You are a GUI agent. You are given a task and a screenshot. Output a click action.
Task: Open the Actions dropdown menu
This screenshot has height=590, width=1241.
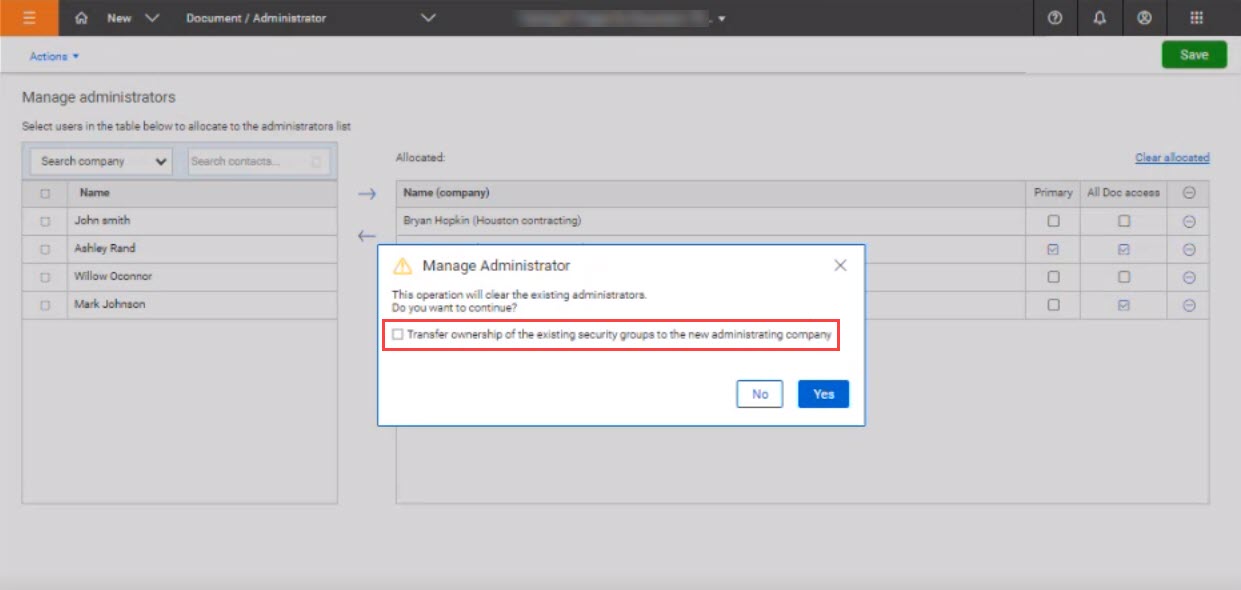click(54, 57)
